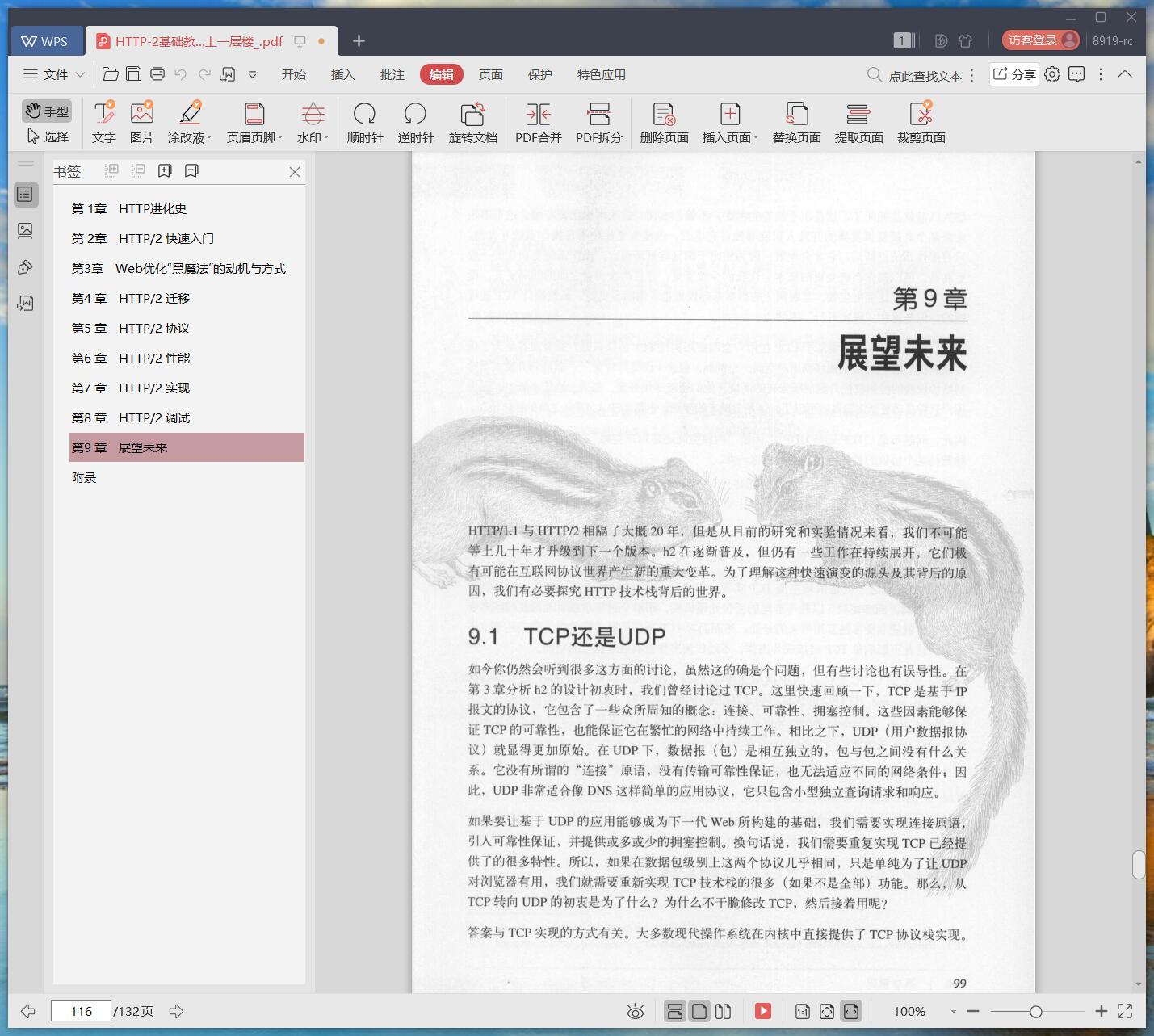Expand all bookmarks icon
Image resolution: width=1154 pixels, height=1036 pixels.
112,170
